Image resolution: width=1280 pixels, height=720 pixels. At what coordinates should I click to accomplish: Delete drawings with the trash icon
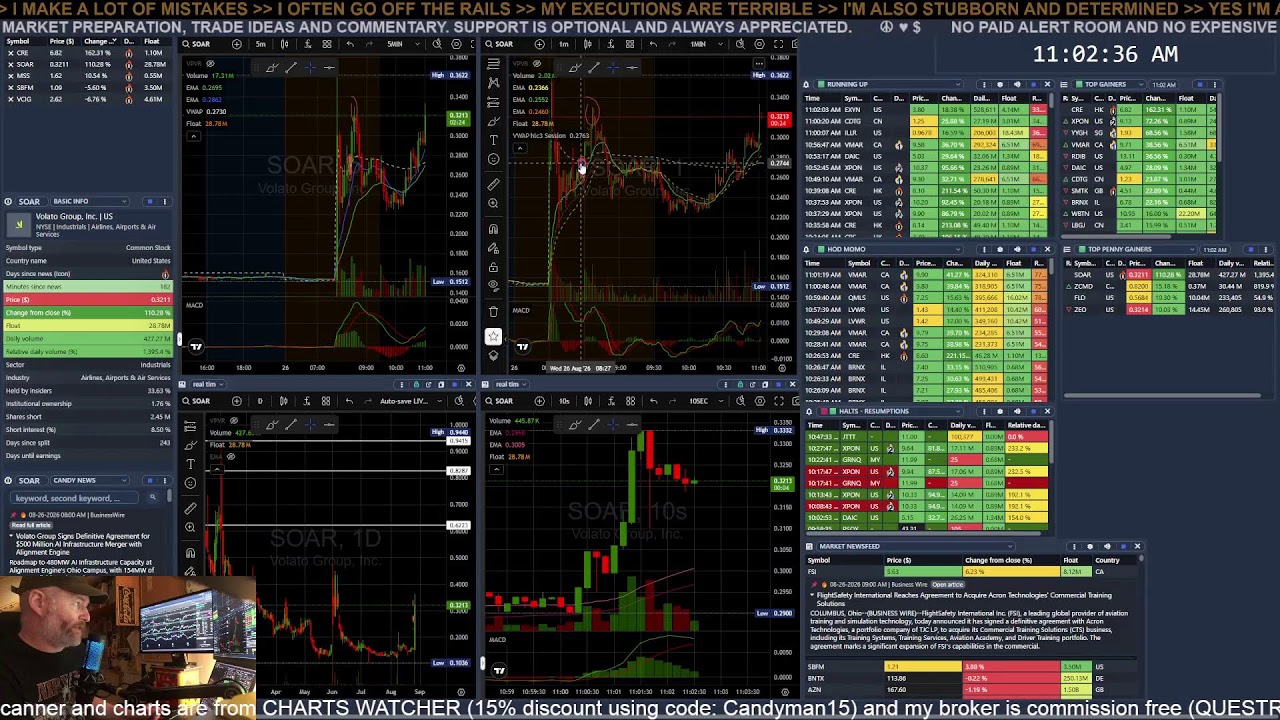pos(493,311)
